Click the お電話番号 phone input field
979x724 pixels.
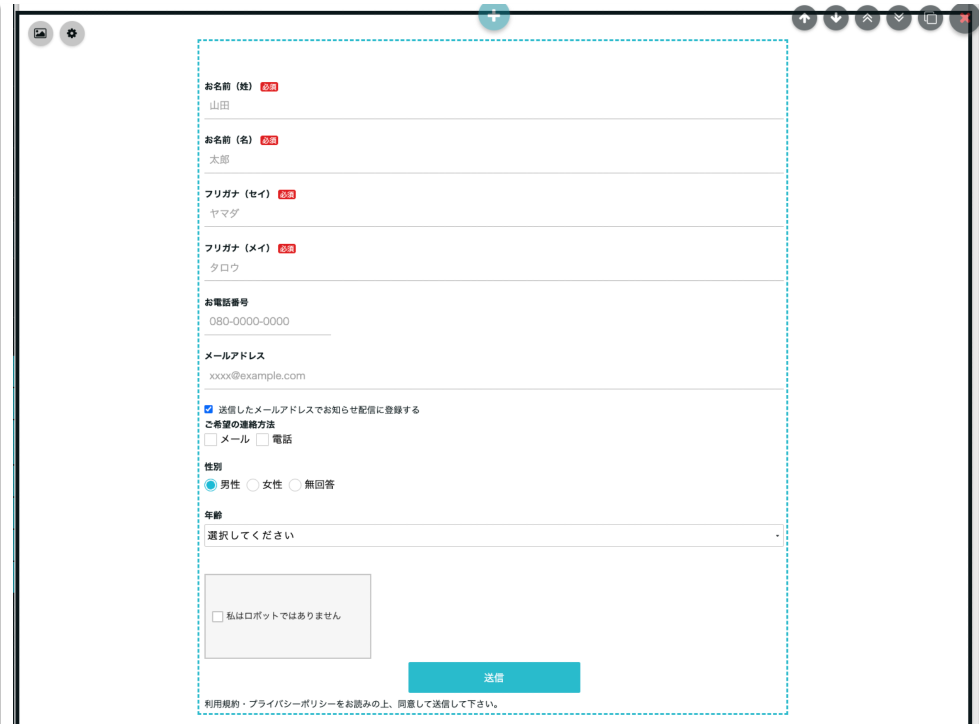click(267, 322)
